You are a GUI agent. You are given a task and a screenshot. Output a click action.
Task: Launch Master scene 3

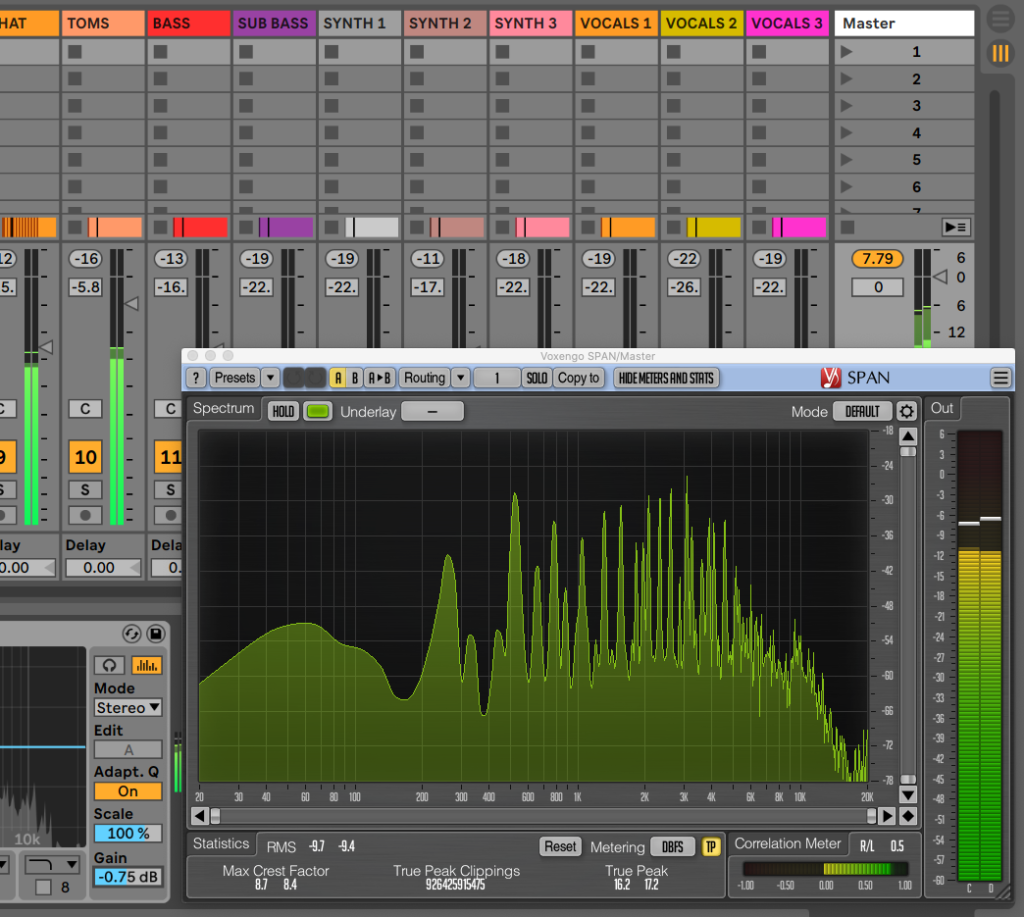(846, 106)
